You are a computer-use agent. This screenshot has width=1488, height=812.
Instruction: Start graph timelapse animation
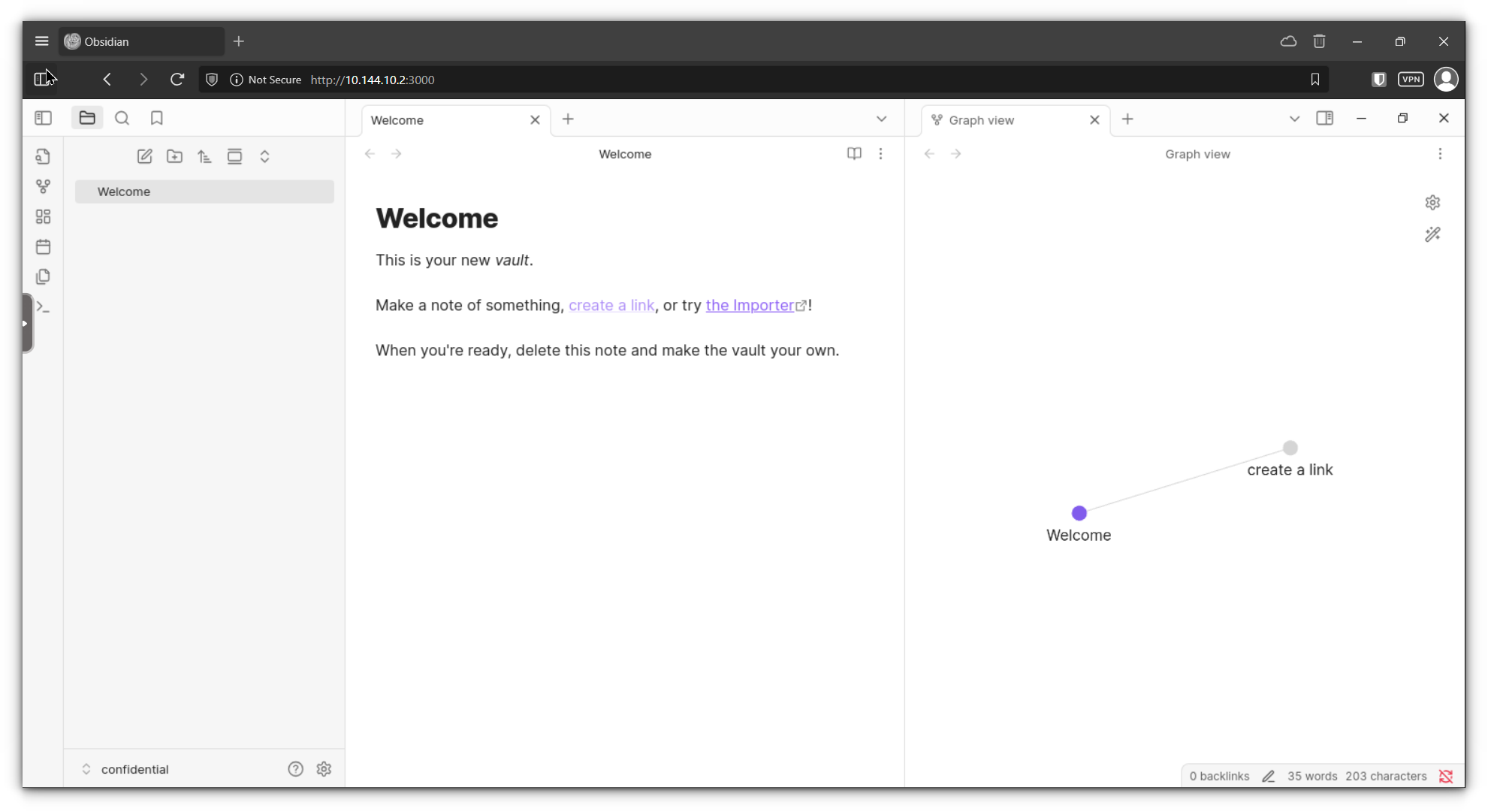point(1432,234)
